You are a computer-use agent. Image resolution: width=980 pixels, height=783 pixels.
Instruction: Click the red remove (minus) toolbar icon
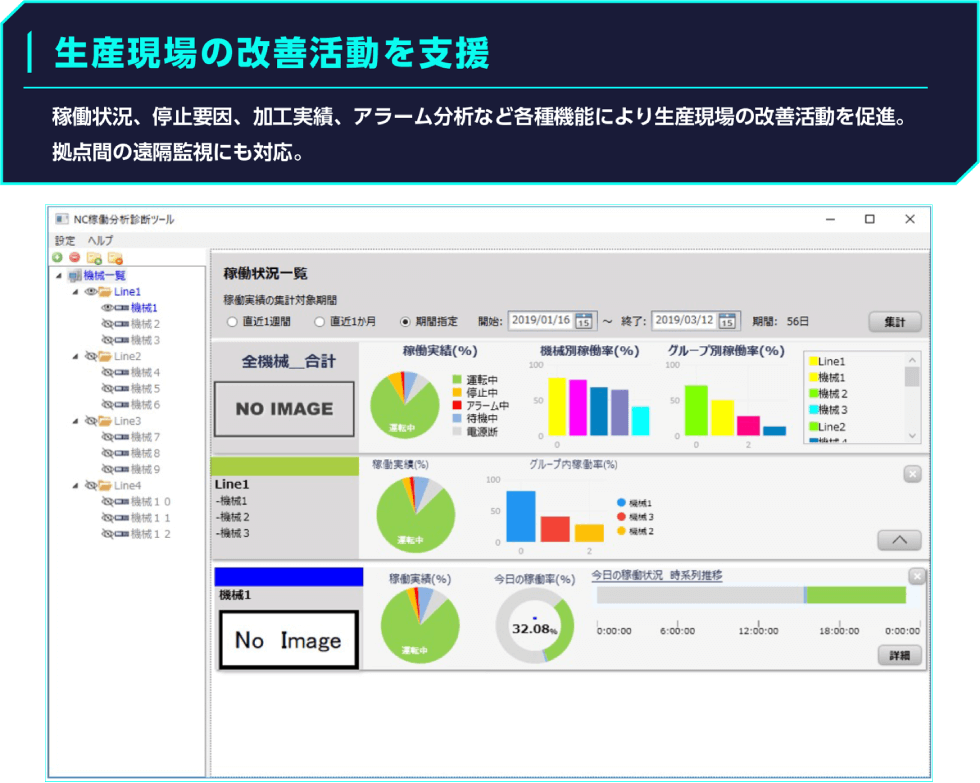click(x=74, y=258)
